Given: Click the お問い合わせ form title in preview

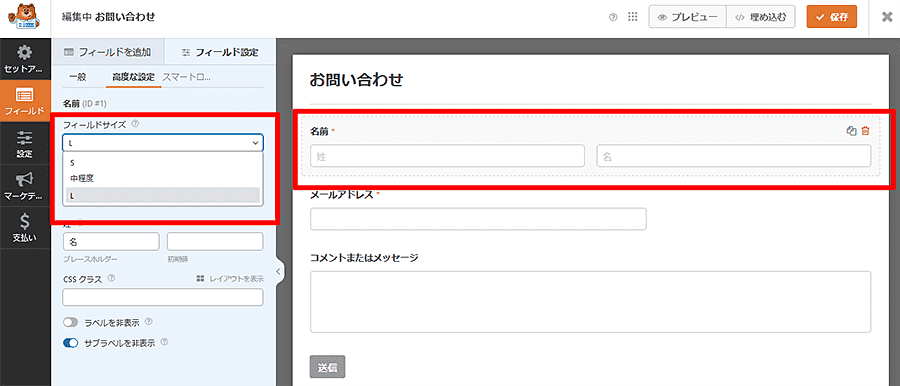Looking at the screenshot, I should [356, 80].
